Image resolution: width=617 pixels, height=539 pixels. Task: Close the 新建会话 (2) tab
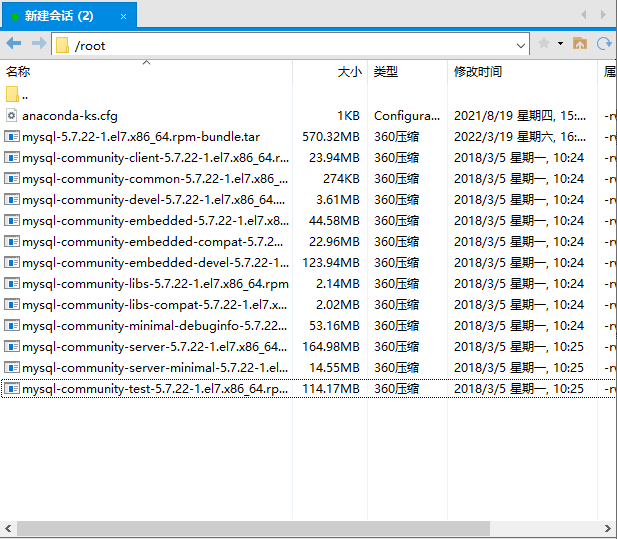(x=123, y=17)
